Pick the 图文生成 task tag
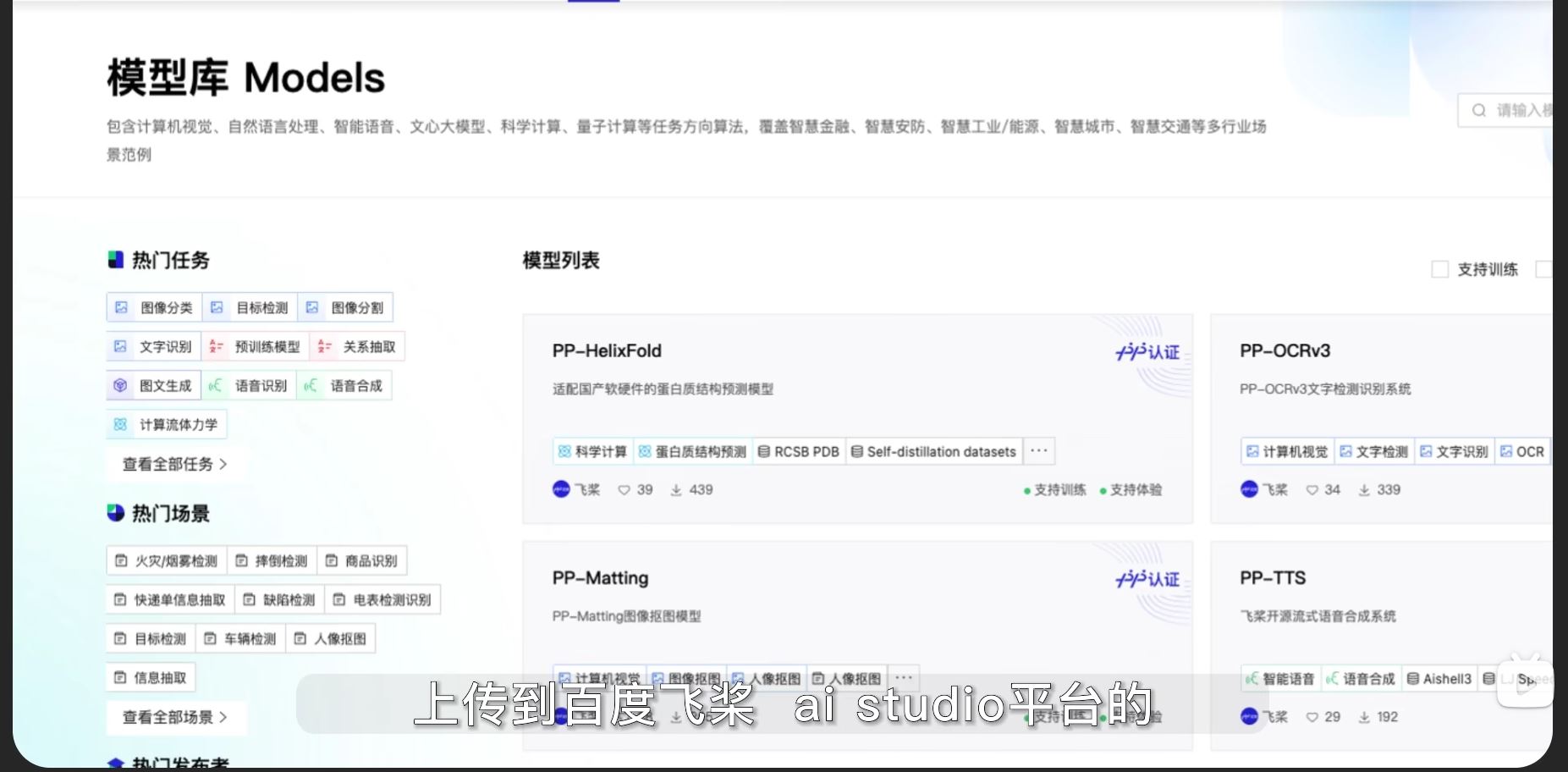1568x772 pixels. (153, 385)
